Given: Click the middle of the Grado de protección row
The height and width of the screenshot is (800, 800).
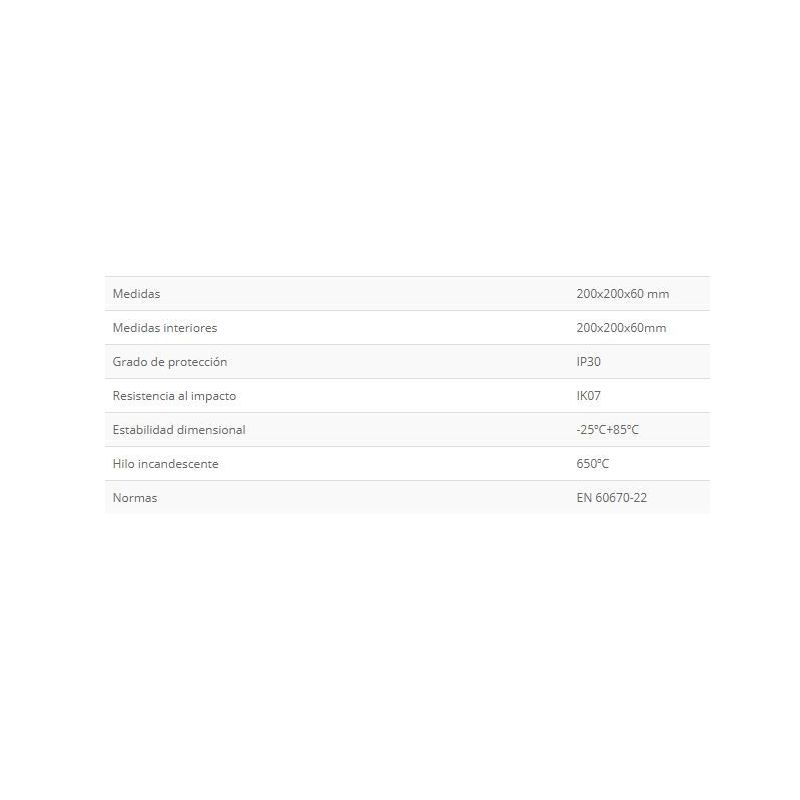Looking at the screenshot, I should pyautogui.click(x=407, y=362).
